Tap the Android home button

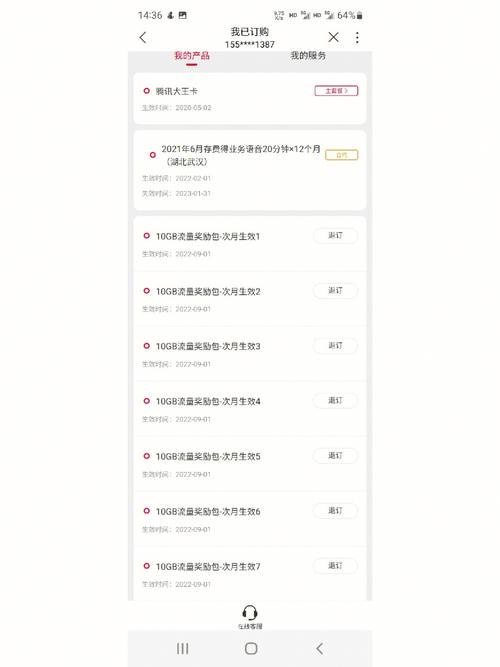[x=251, y=648]
